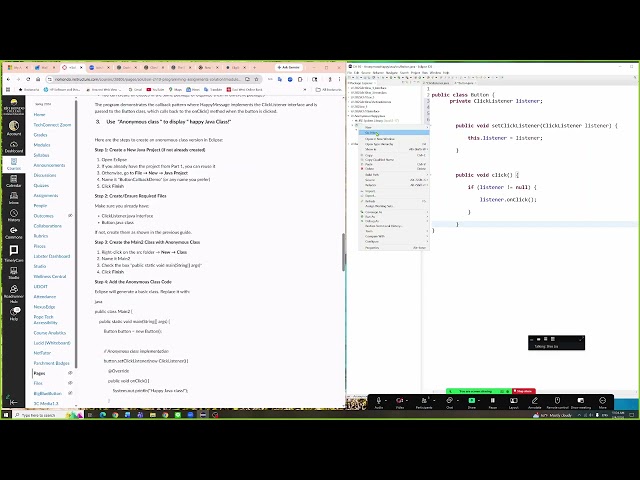Select Properties in the Eclipse context menu
This screenshot has width=640, height=480.
394,248
